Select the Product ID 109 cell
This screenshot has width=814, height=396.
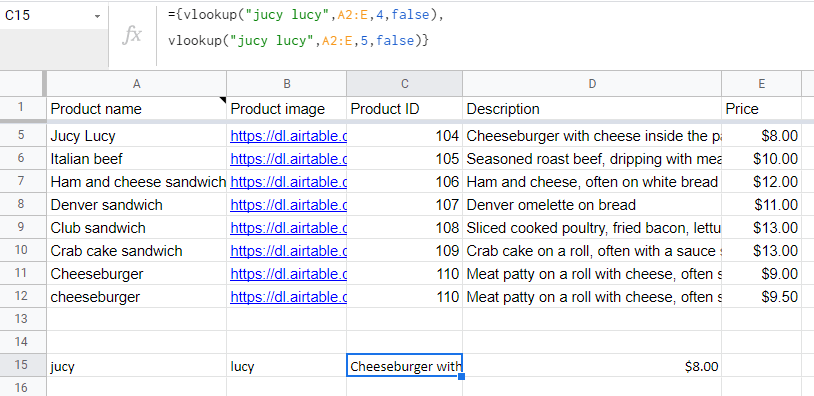click(x=404, y=251)
